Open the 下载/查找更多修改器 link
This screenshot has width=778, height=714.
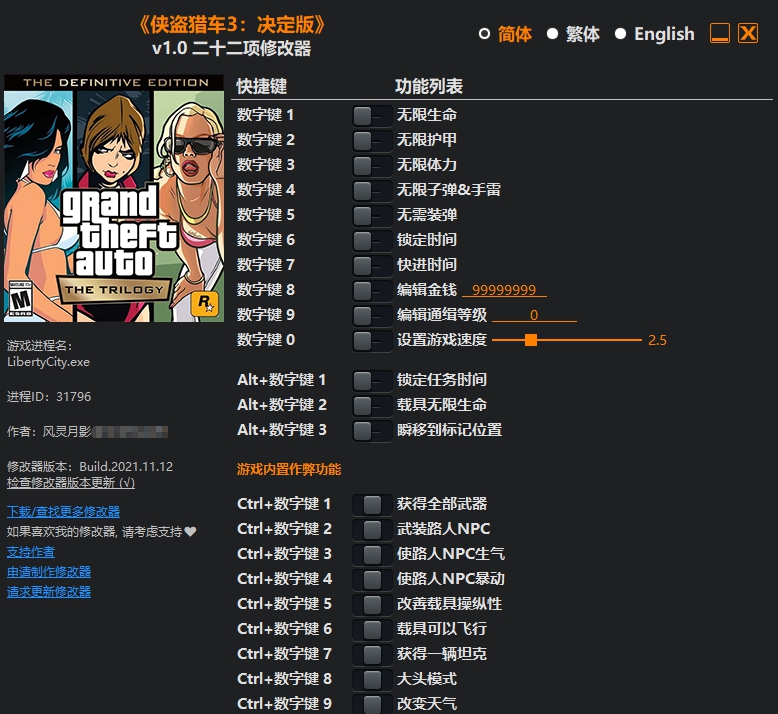63,512
